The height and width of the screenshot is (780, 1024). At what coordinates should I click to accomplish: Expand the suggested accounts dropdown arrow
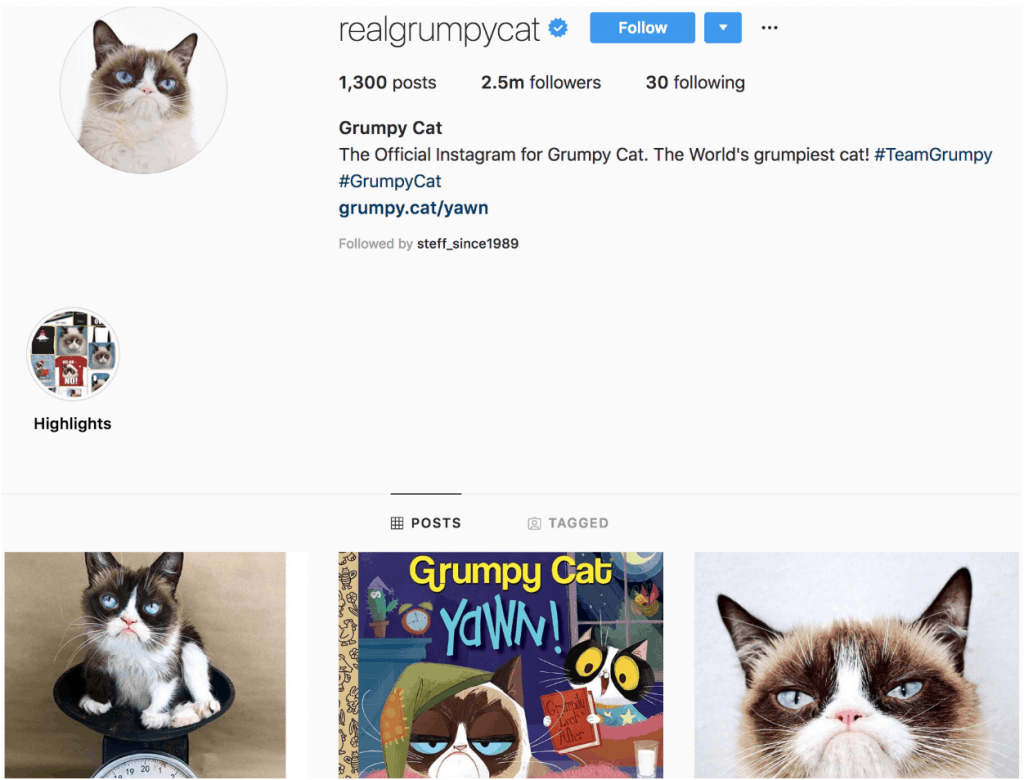pos(723,27)
